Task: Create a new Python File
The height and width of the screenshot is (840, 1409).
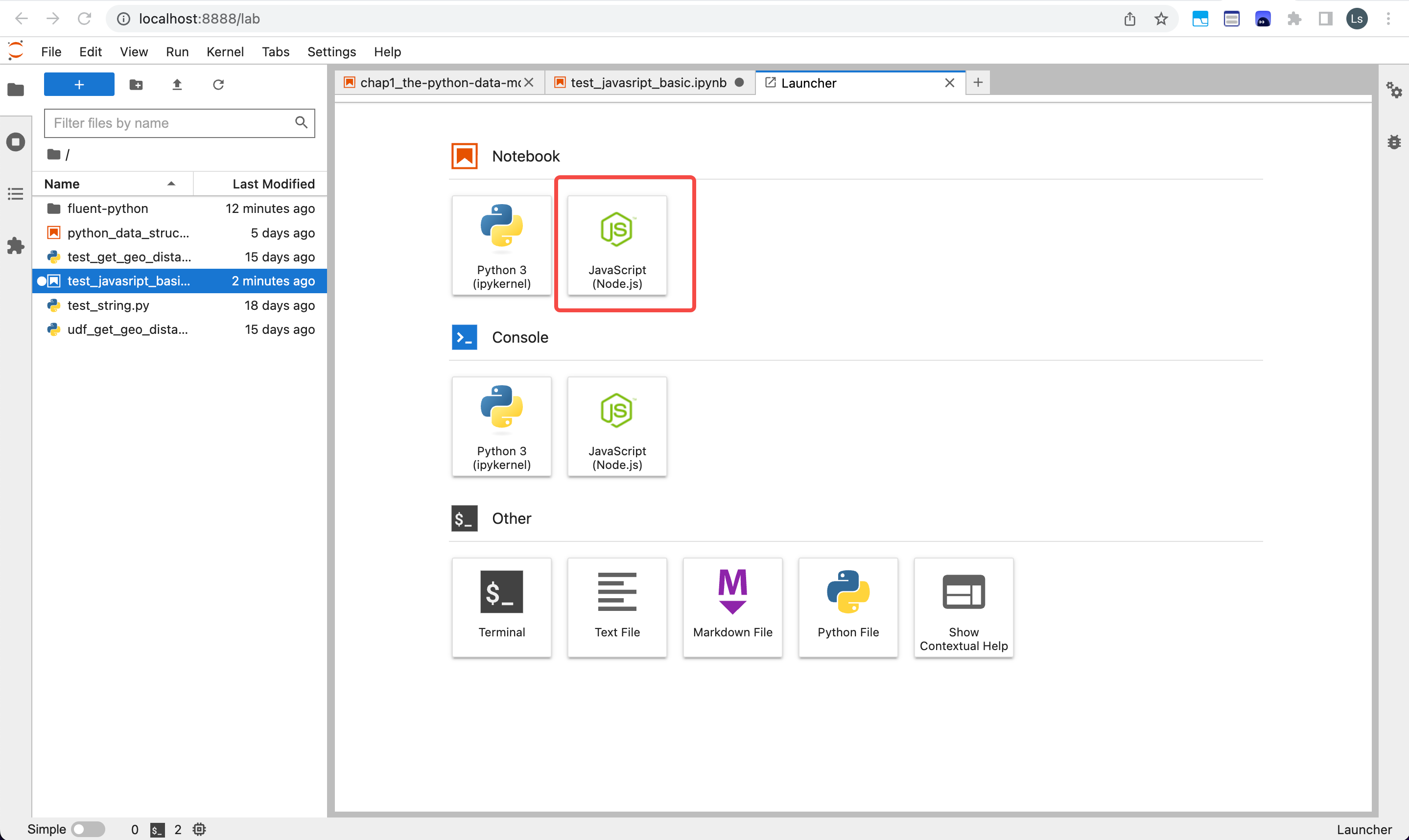Action: tap(848, 607)
